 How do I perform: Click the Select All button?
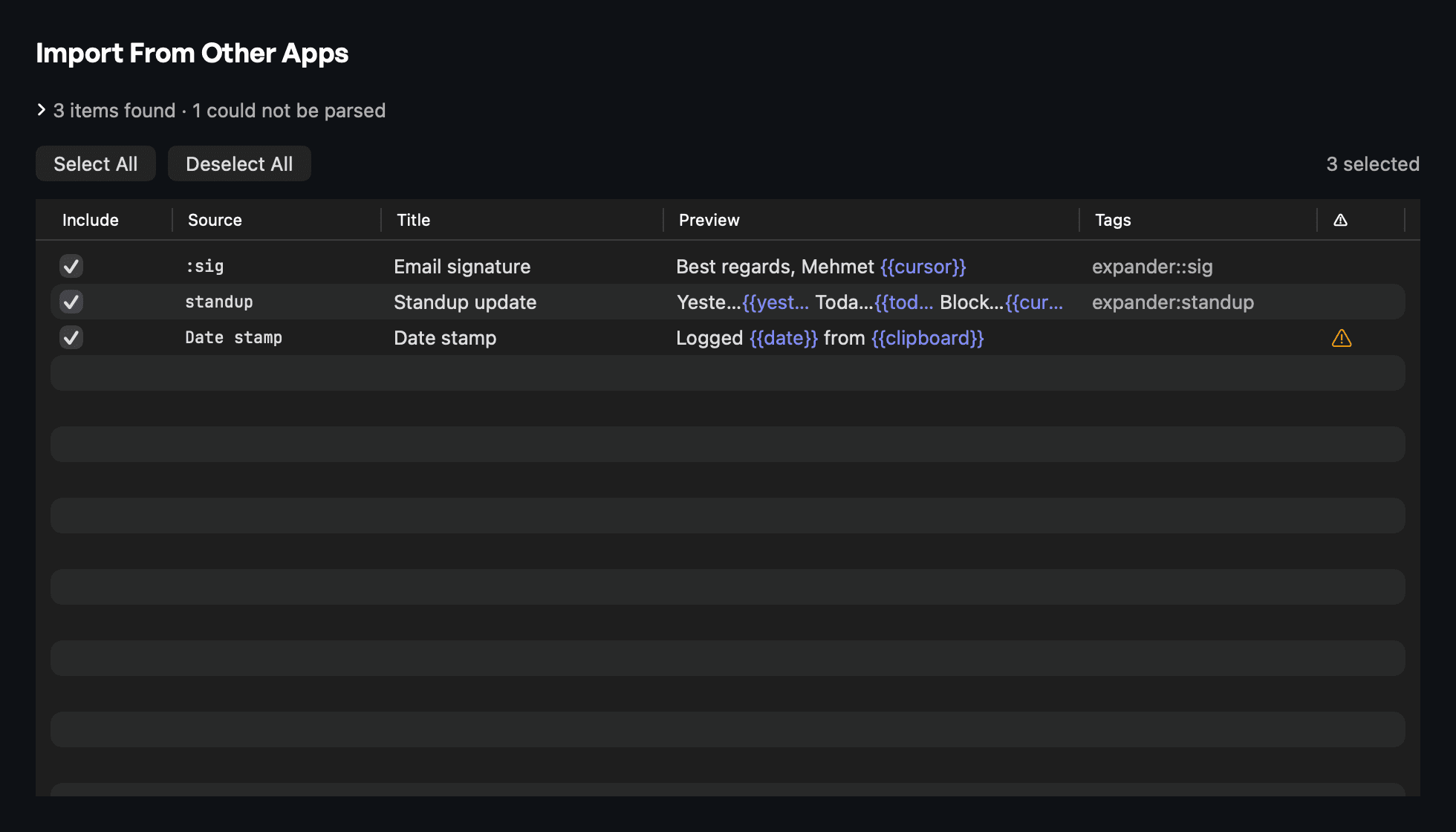tap(96, 163)
